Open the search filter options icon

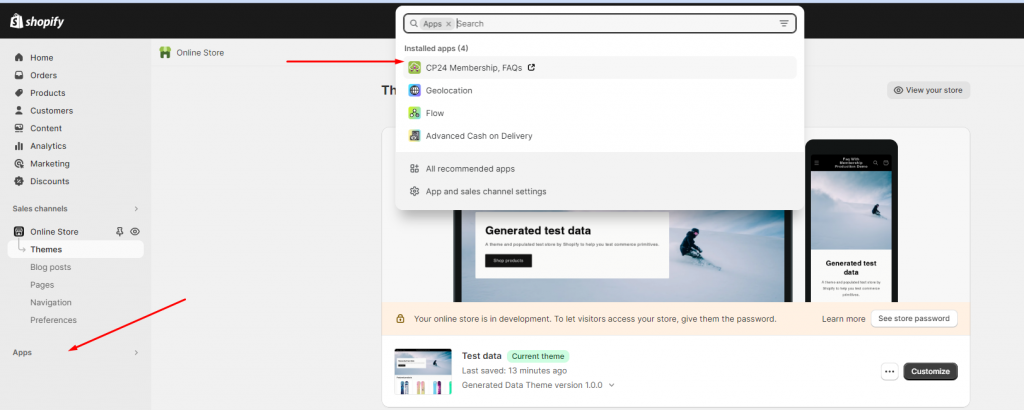pyautogui.click(x=784, y=24)
